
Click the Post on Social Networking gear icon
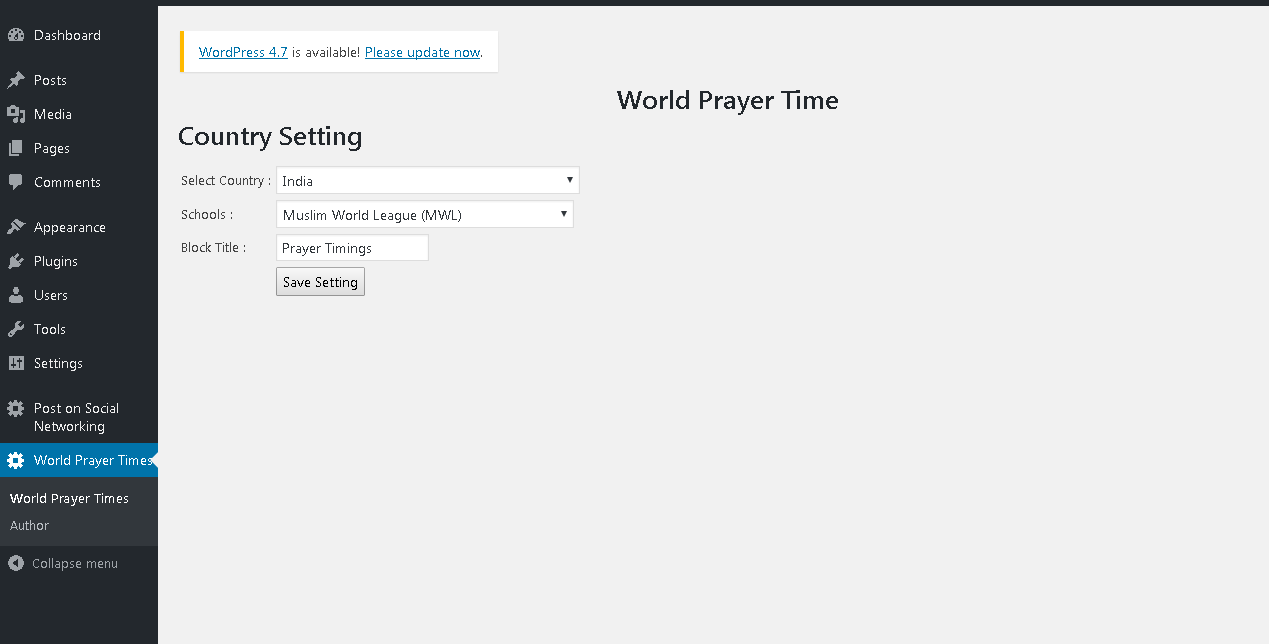16,409
